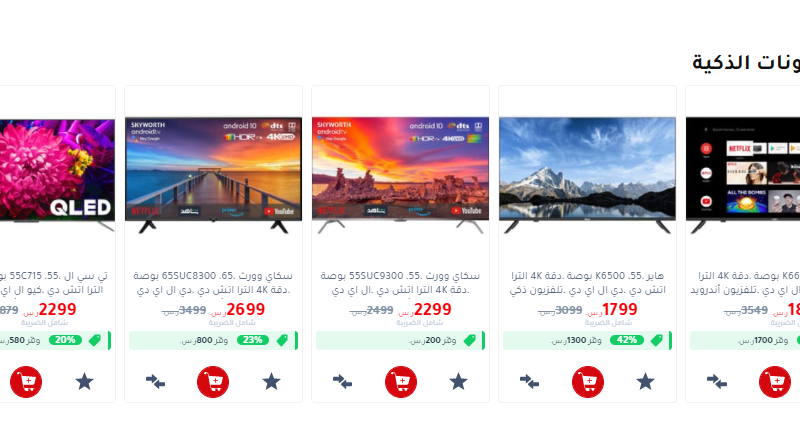This screenshot has height=448, width=800.
Task: Add Skyworth 55SUC9300 TV to cart
Action: pyautogui.click(x=401, y=382)
